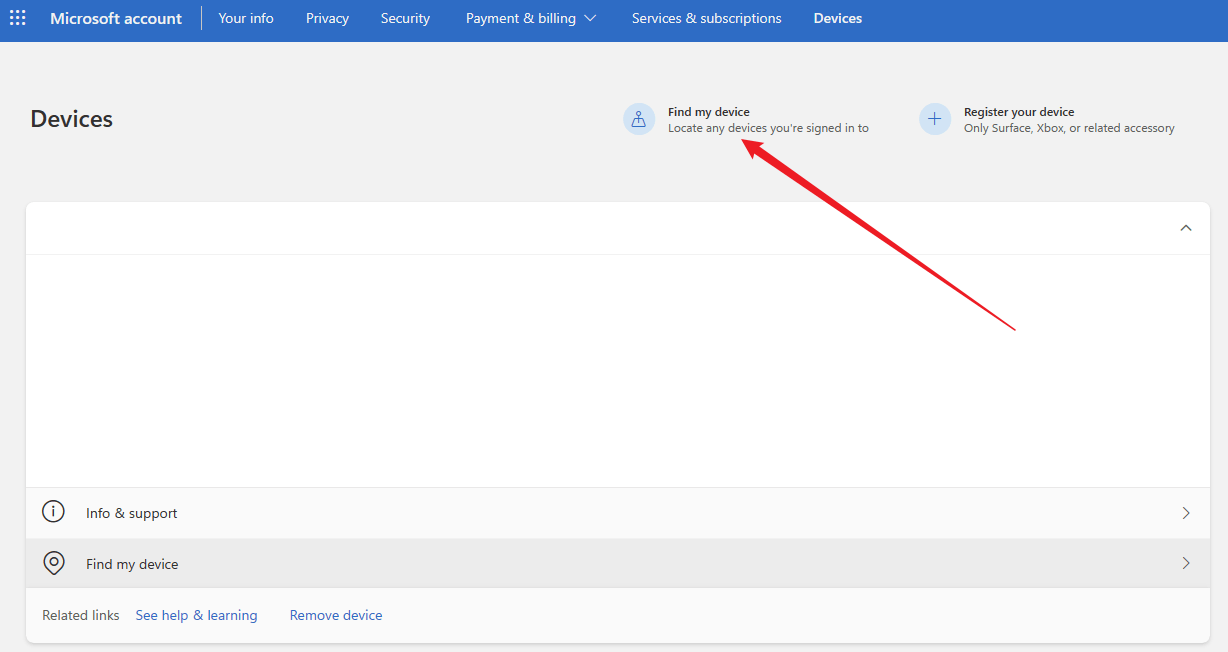Click the Devices page heading
This screenshot has height=652, width=1228.
pos(72,119)
